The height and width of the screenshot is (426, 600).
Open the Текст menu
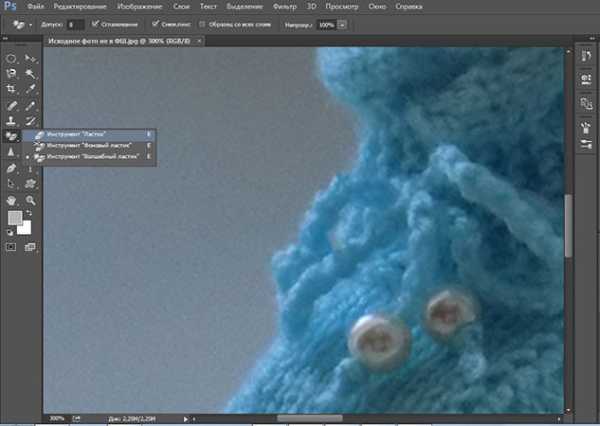tap(208, 6)
